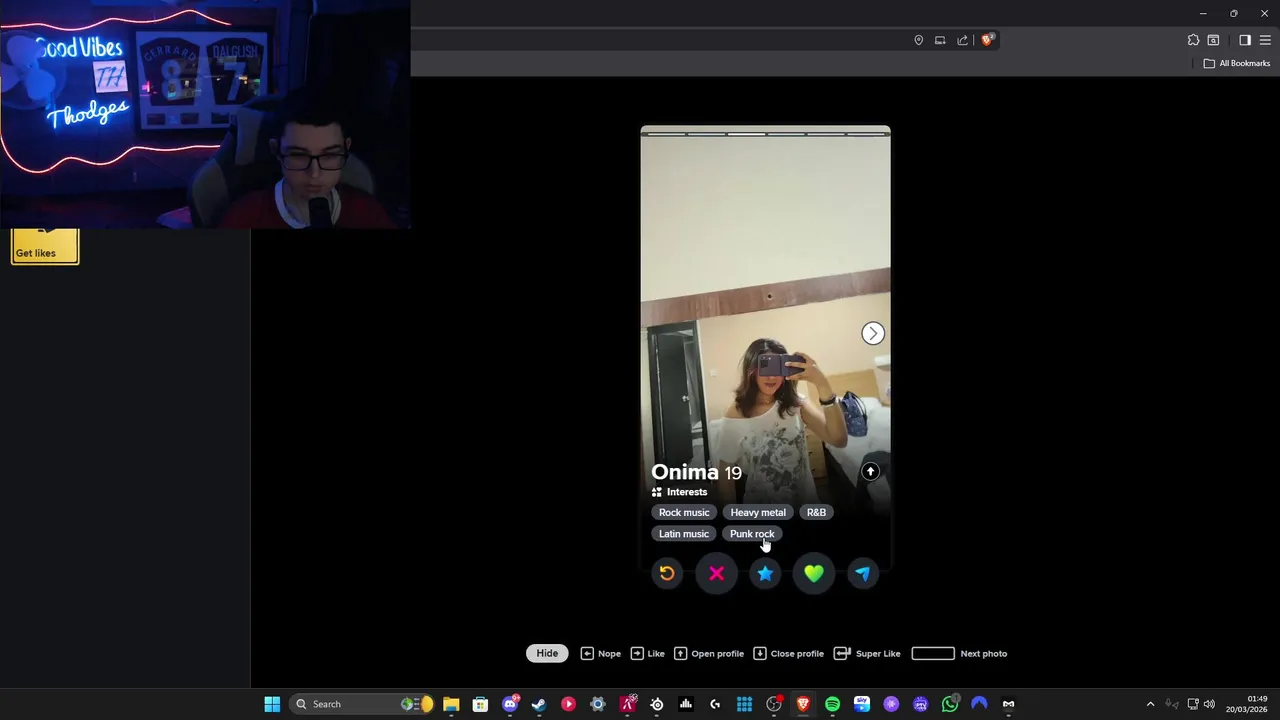The width and height of the screenshot is (1280, 720).
Task: Open the audio bars app taskbar icon
Action: tap(686, 704)
